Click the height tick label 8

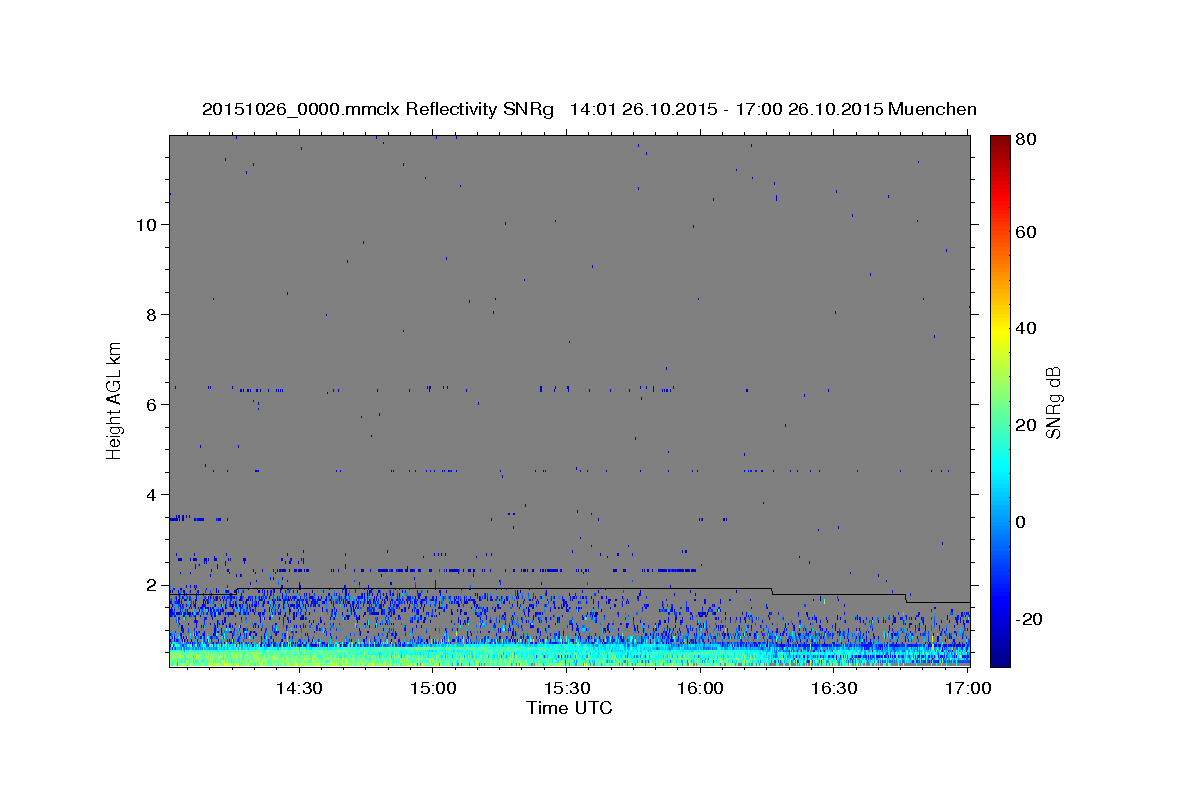[x=152, y=314]
